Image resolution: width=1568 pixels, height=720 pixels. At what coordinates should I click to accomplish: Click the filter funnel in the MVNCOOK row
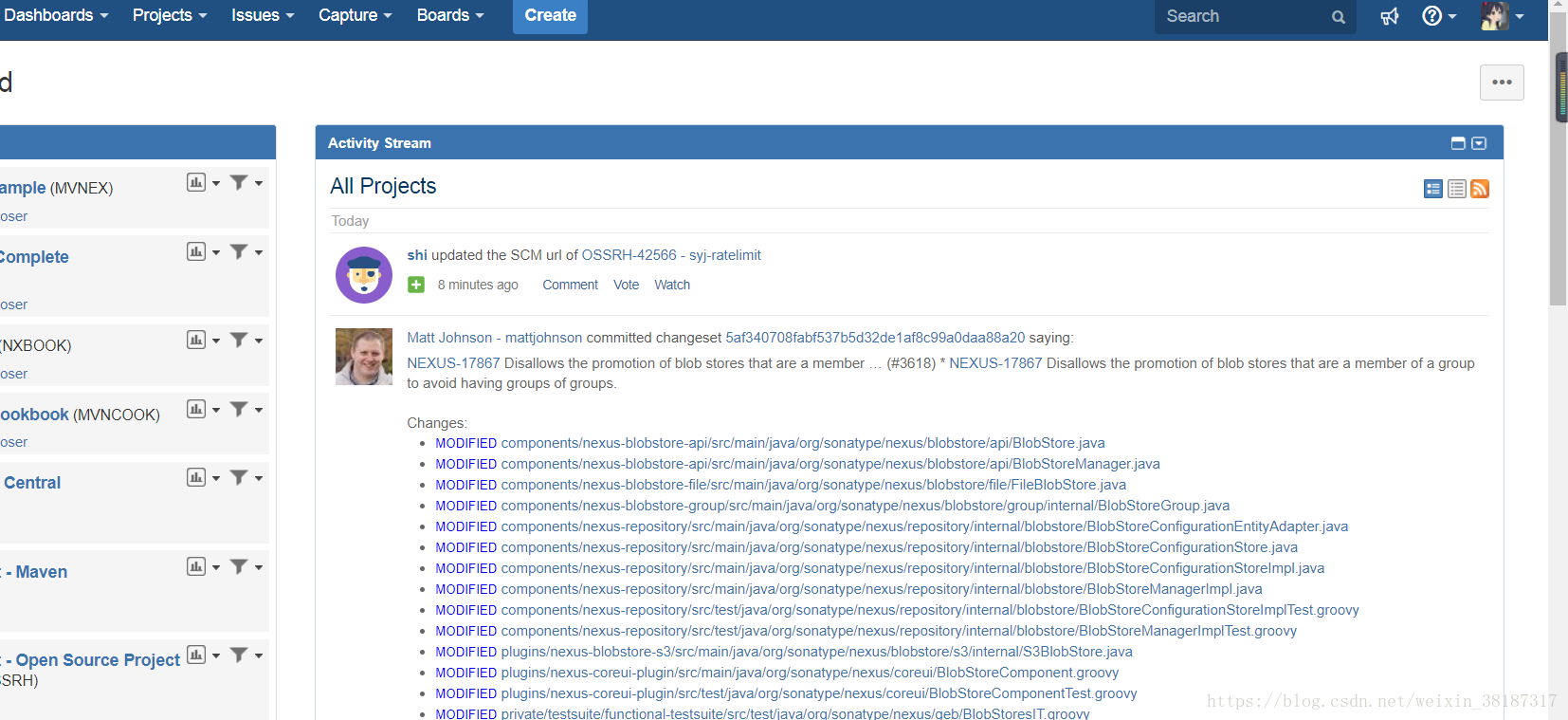coord(239,409)
